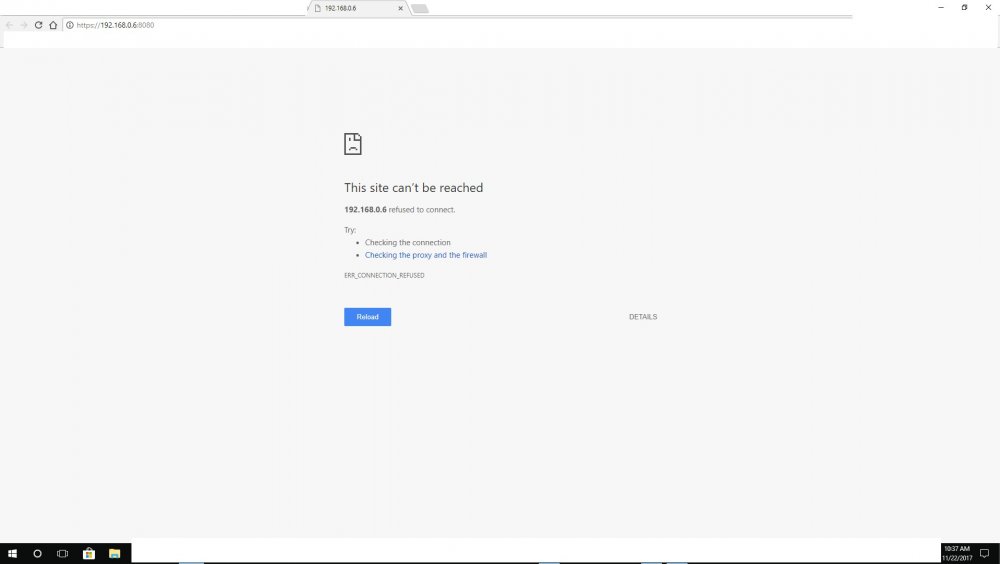Restore down the browser window
1000x564 pixels.
964,8
